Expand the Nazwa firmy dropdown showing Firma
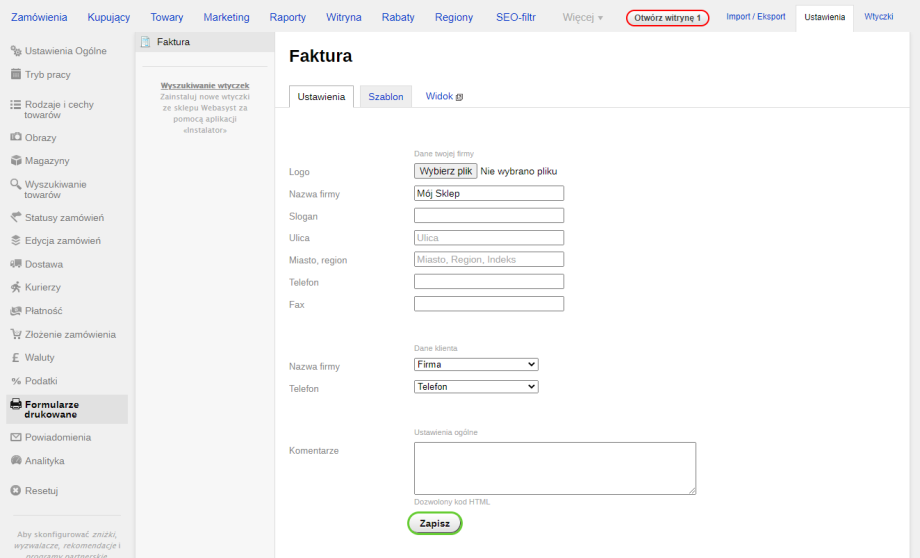 point(476,365)
